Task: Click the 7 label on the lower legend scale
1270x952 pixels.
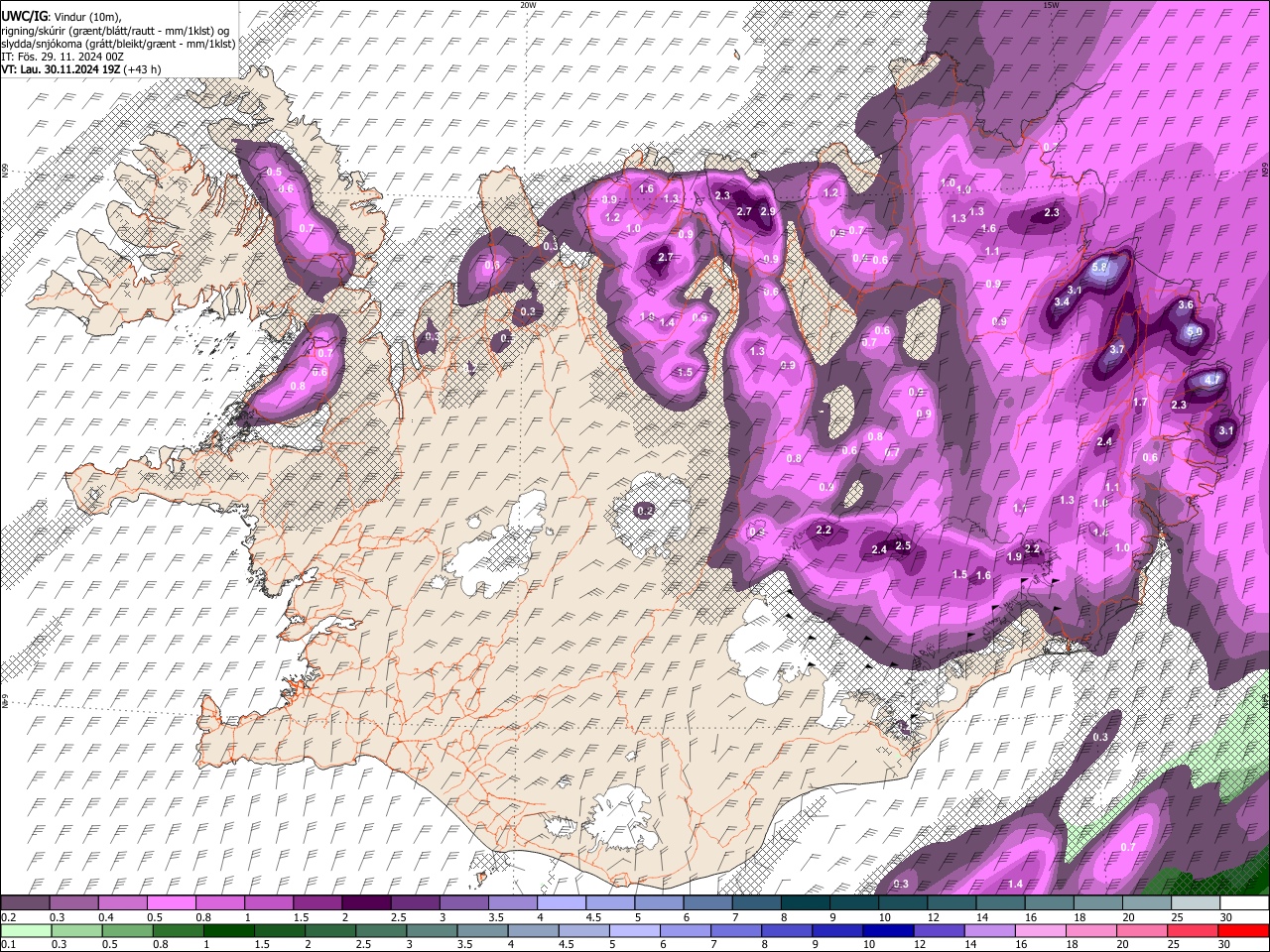Action: pos(714,944)
